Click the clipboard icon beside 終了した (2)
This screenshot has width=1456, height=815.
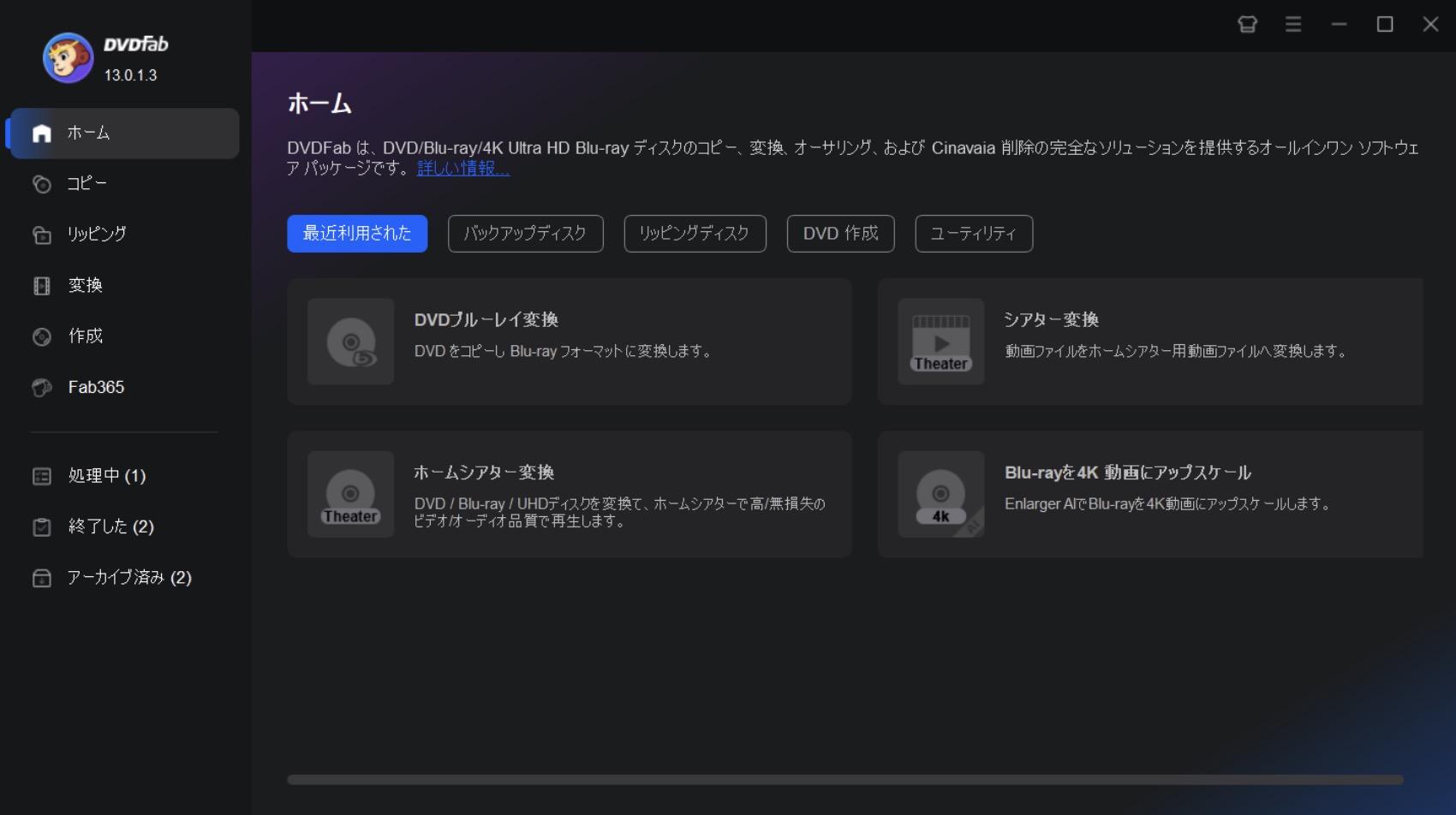[x=42, y=526]
